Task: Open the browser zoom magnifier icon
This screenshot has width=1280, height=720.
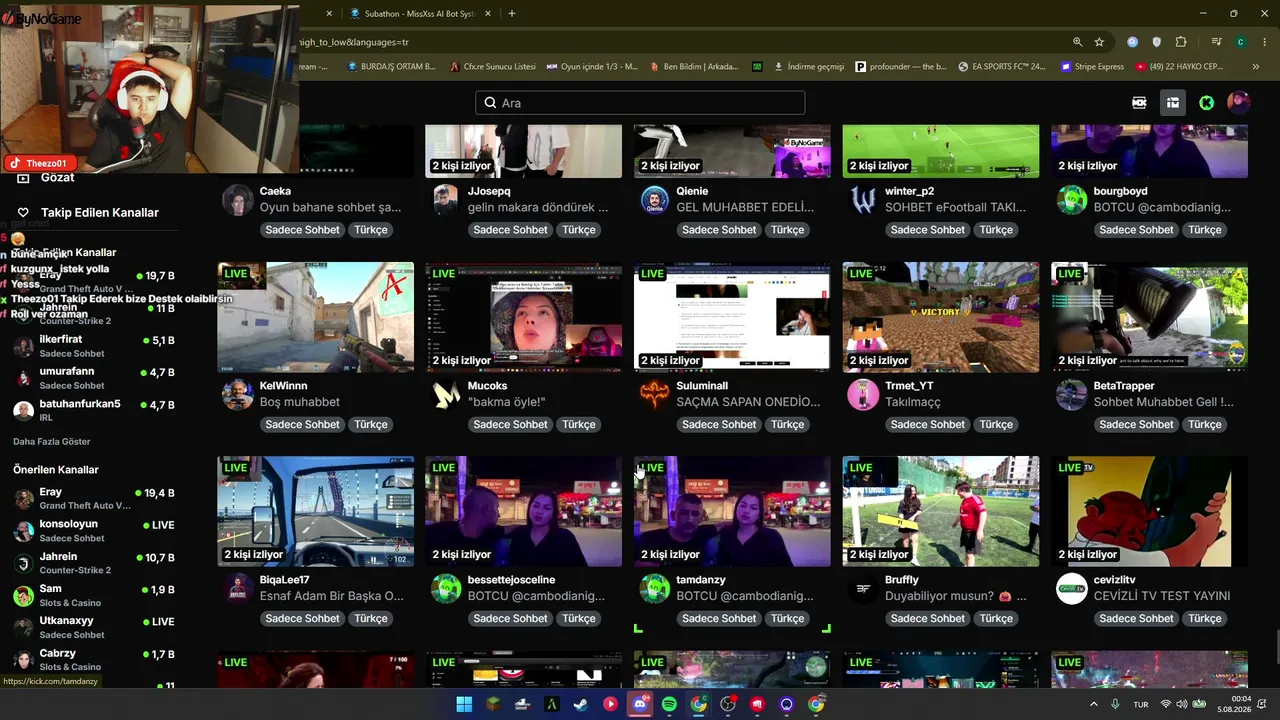Action: point(1077,42)
